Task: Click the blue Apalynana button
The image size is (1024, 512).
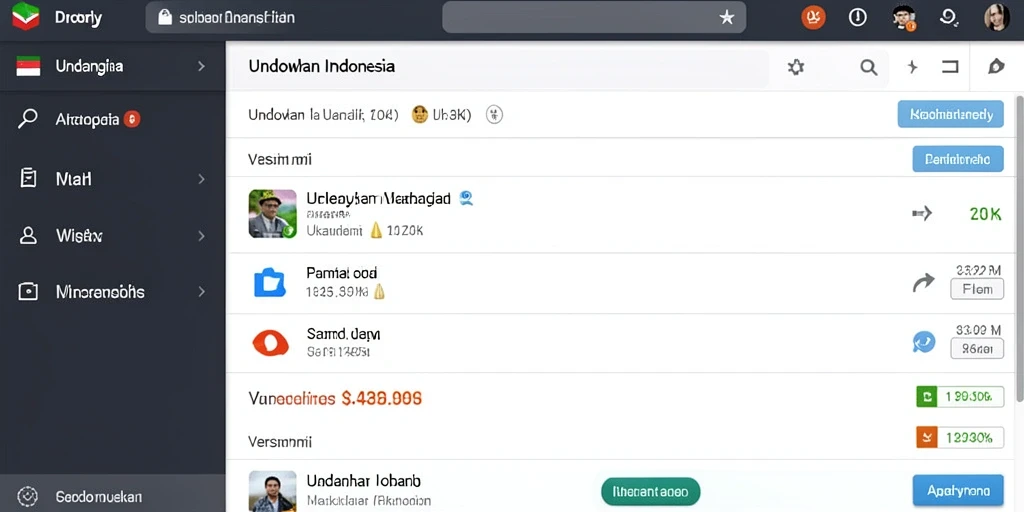Action: (957, 490)
